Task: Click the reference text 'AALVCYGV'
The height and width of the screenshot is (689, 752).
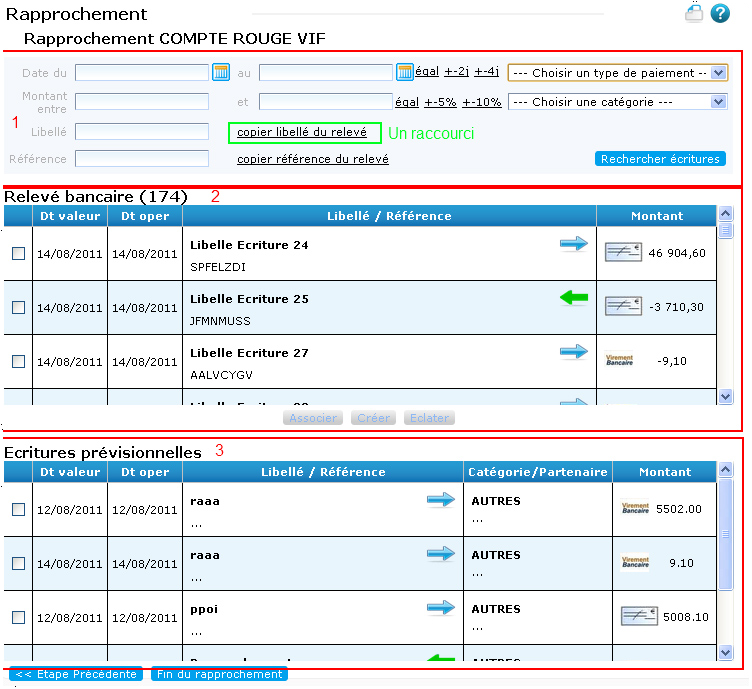Action: click(x=221, y=375)
